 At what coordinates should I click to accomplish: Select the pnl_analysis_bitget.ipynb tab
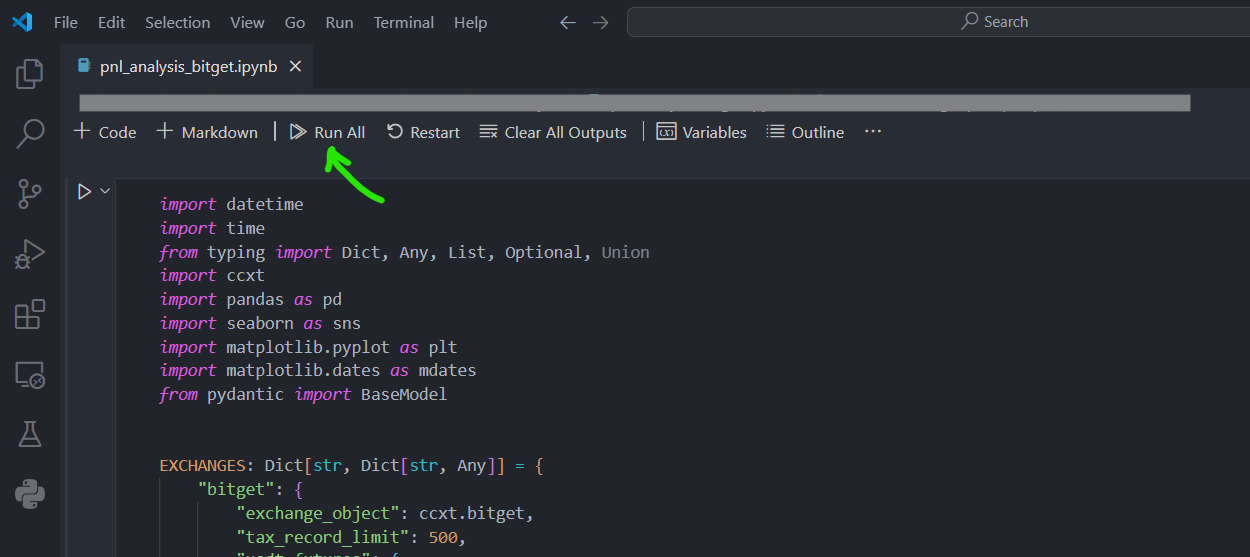(189, 66)
